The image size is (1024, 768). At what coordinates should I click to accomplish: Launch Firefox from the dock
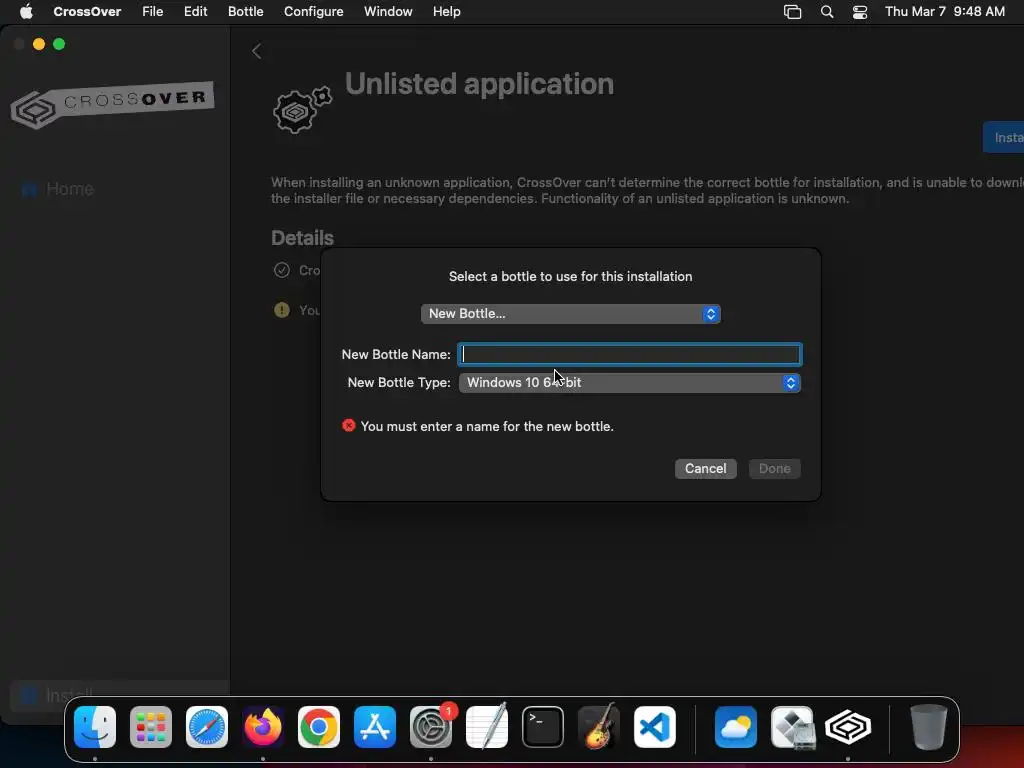tap(263, 727)
